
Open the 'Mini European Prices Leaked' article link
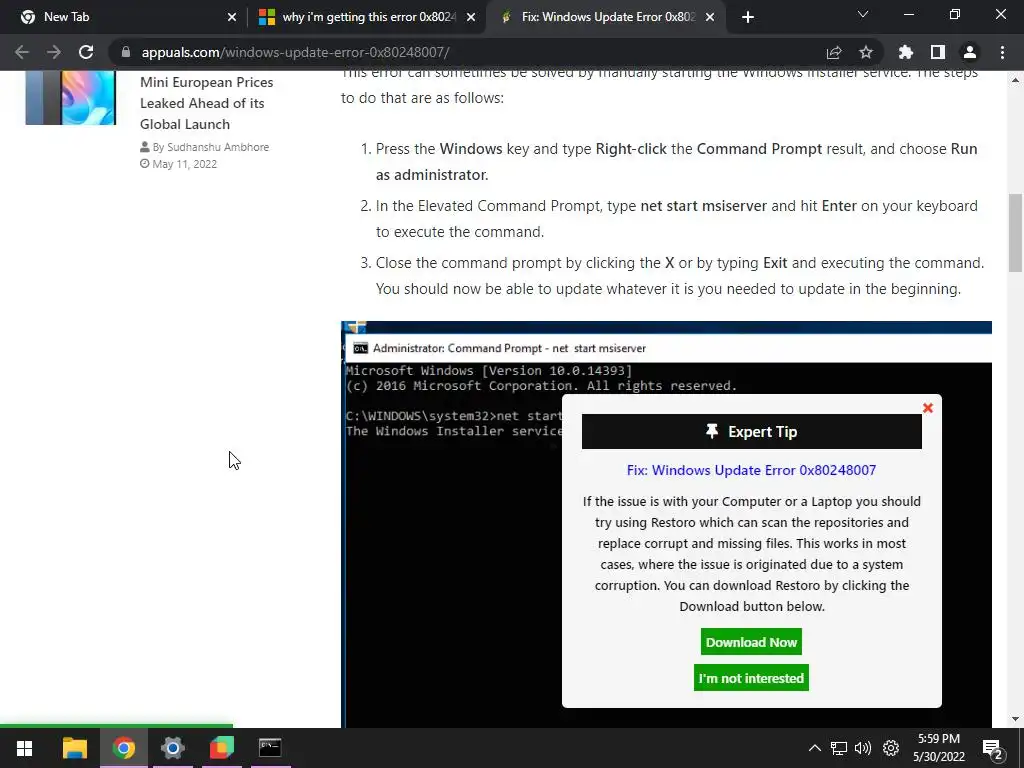206,103
